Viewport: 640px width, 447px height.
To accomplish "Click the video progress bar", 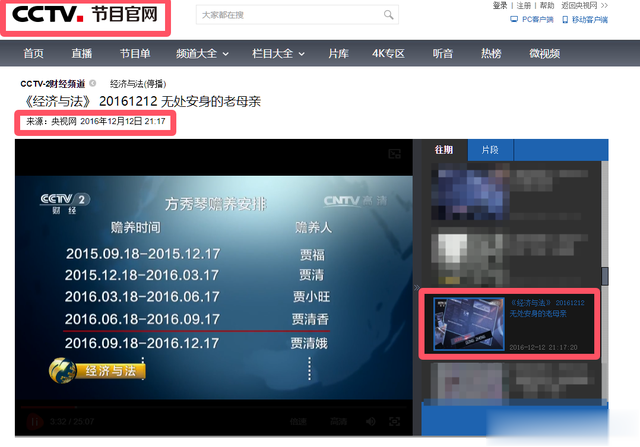I will 214,407.
